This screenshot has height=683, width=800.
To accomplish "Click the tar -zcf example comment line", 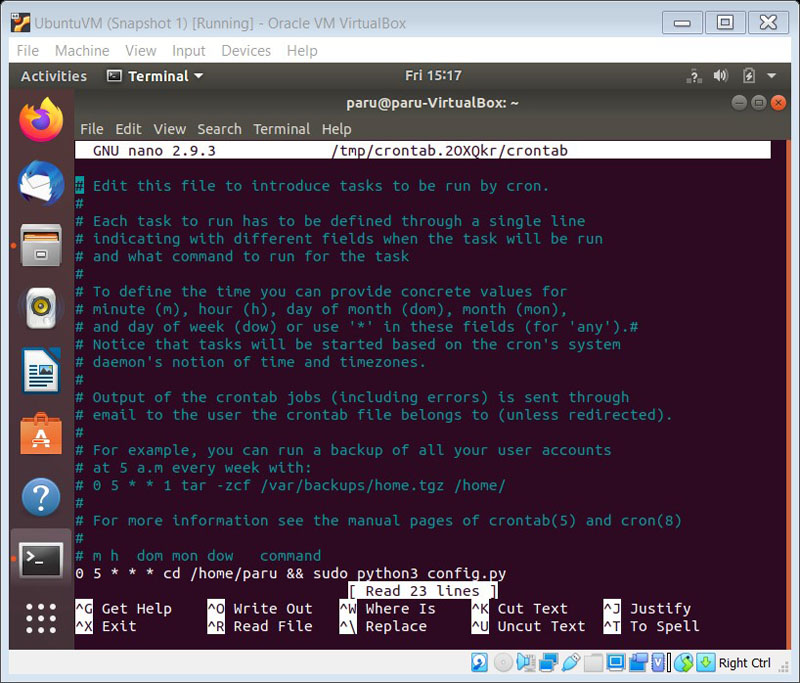I will [290, 485].
